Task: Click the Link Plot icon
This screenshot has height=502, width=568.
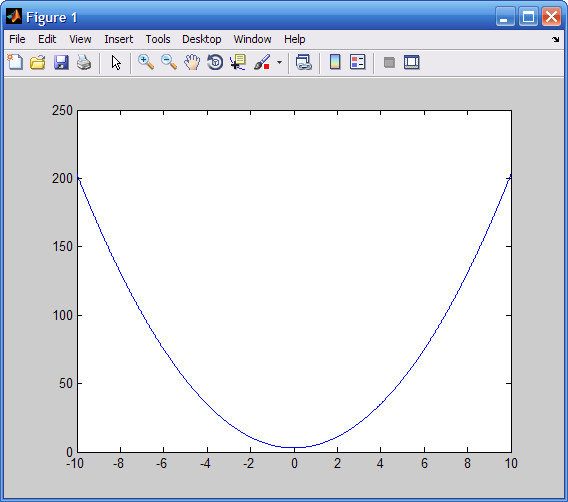Action: coord(304,62)
